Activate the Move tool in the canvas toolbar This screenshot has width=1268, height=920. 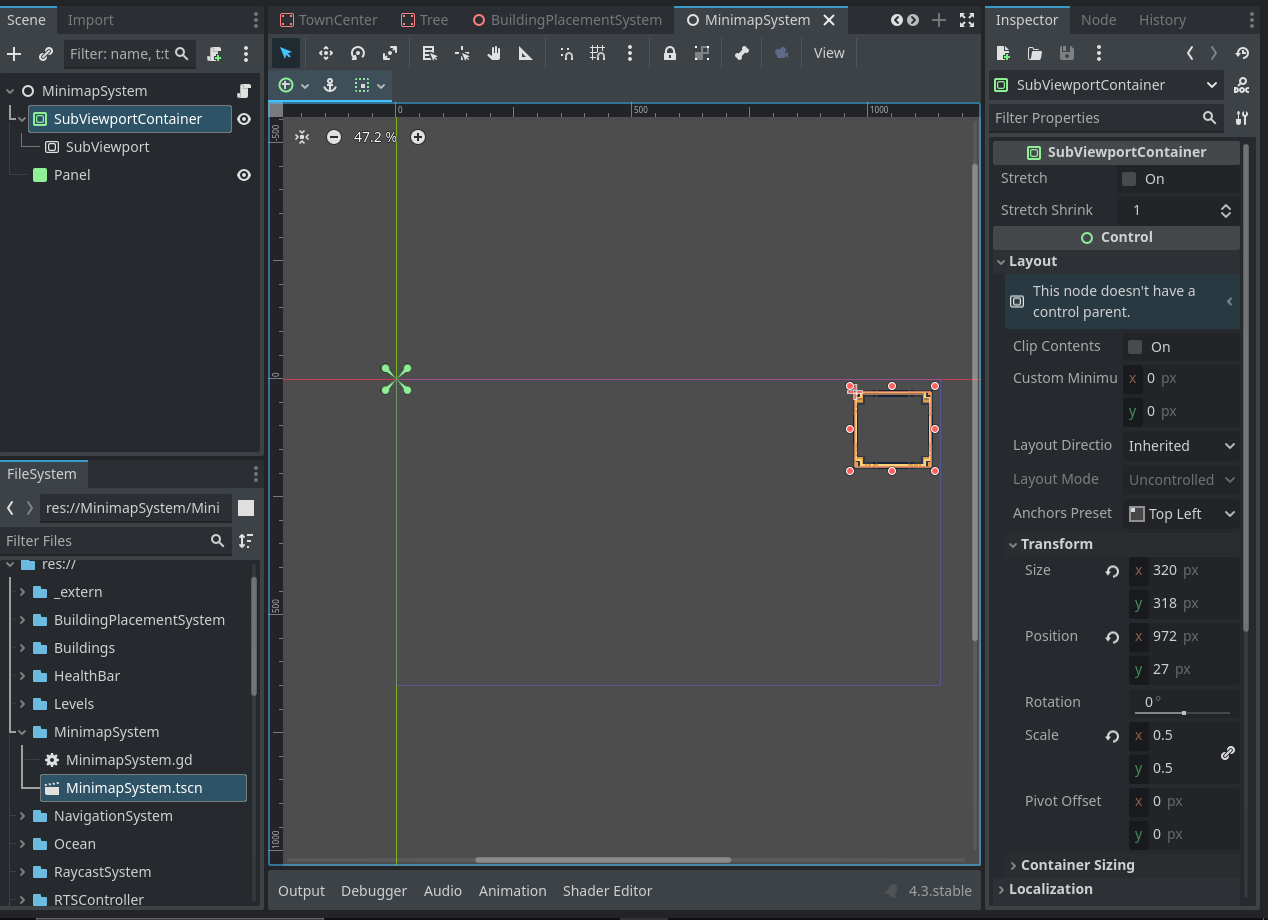[x=324, y=53]
